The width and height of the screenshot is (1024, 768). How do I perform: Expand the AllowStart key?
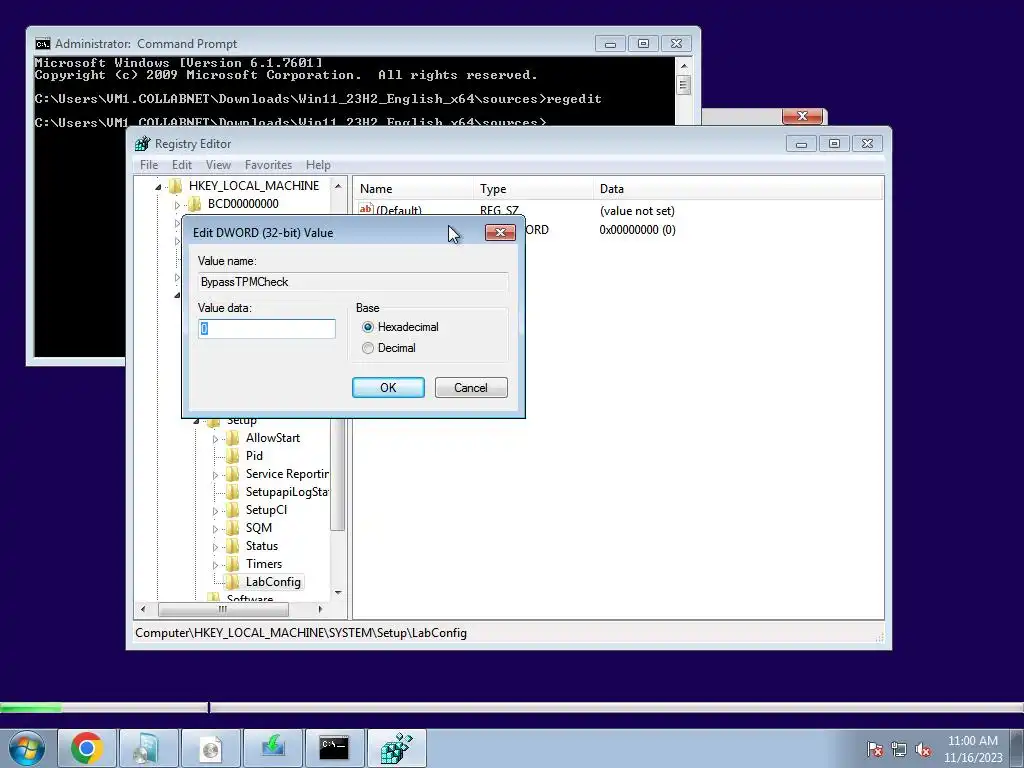[x=215, y=440]
